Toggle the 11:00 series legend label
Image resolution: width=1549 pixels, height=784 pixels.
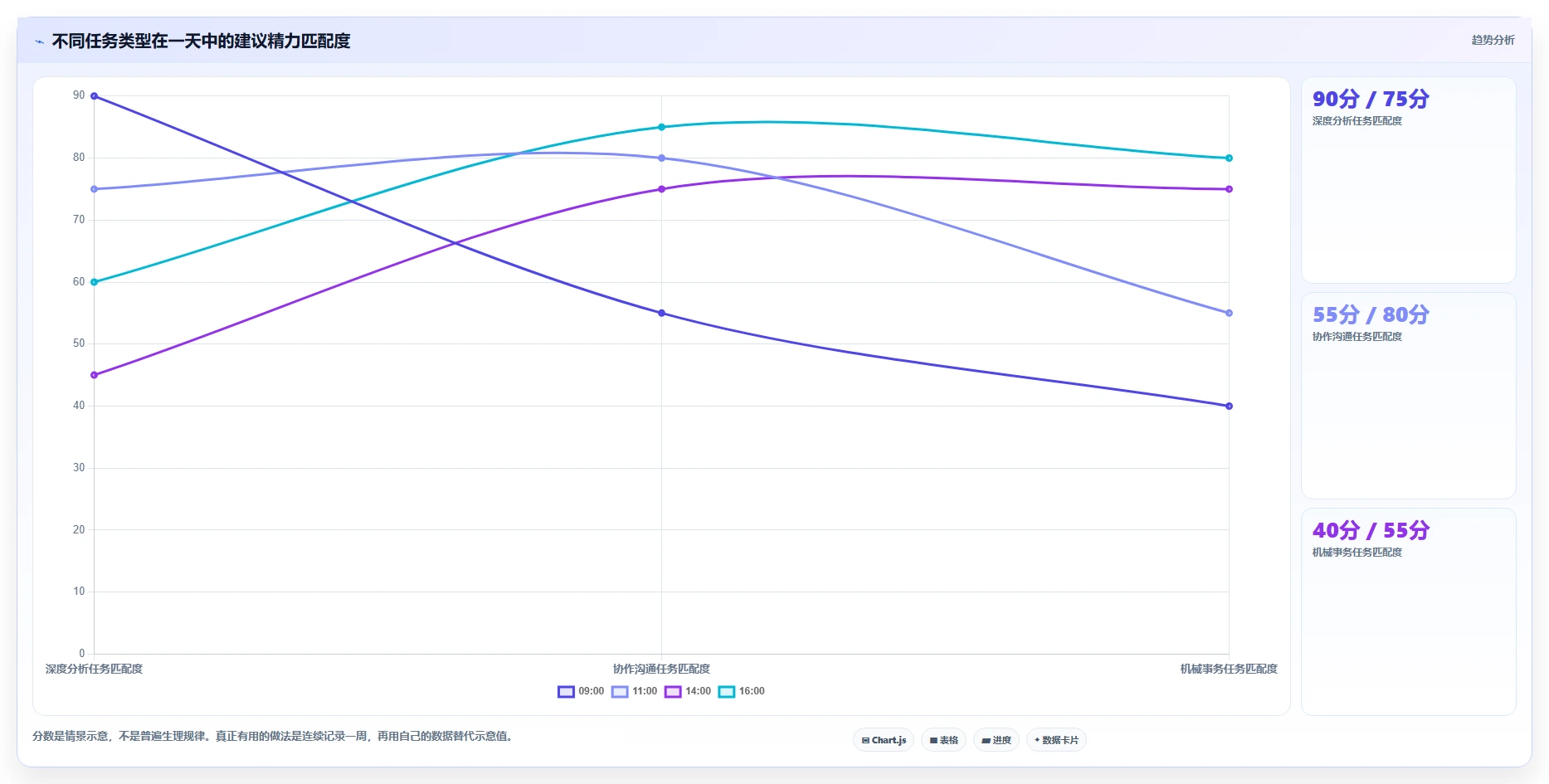pyautogui.click(x=645, y=691)
